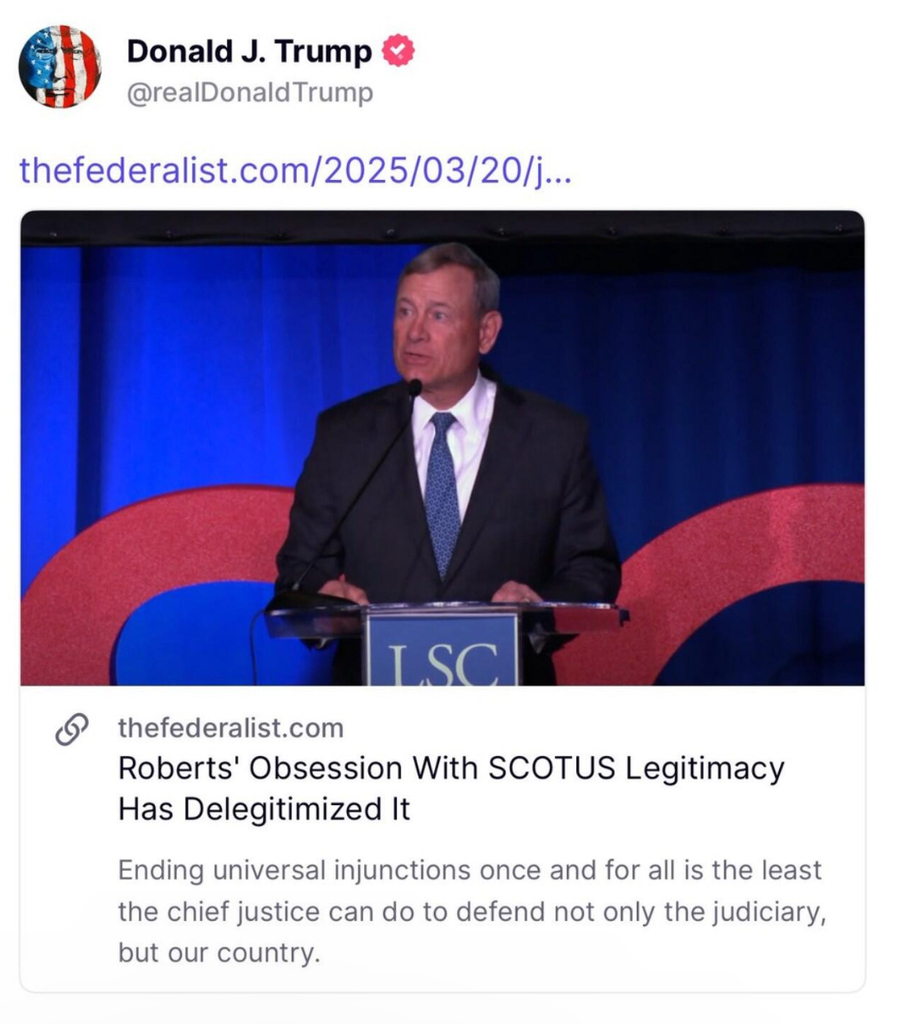Open the "Roberts' Obsession With SCOTUS Legitimacy" headline

451,769
